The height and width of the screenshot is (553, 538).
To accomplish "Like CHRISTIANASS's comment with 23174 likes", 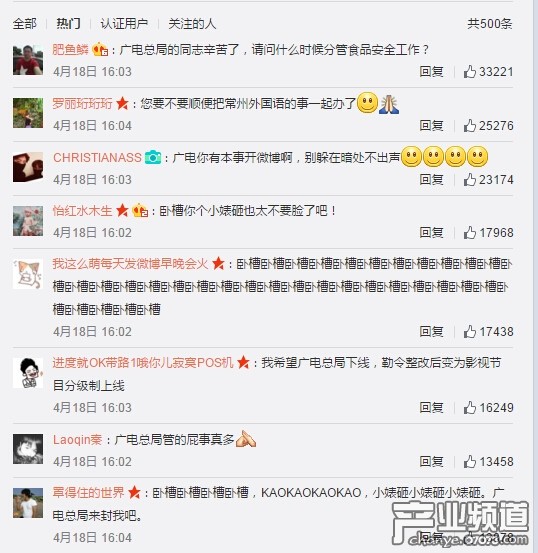I will tap(470, 180).
